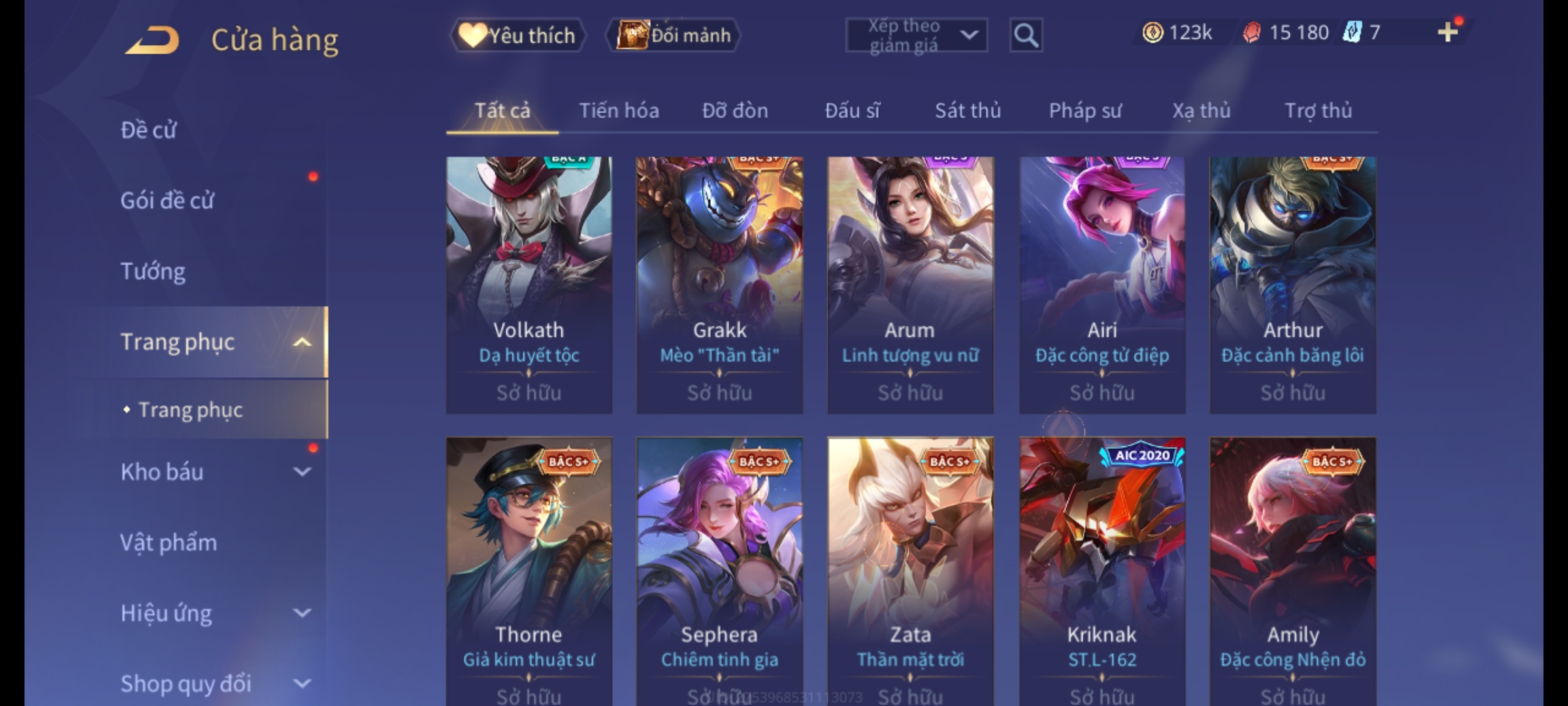Tap the back arrow icon
This screenshot has width=1568, height=706.
click(152, 40)
